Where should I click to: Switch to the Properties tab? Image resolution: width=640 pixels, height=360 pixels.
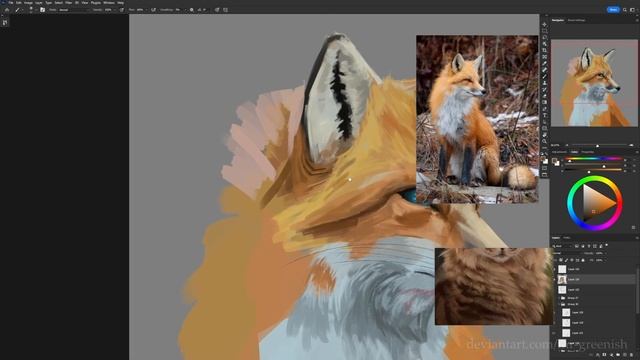(x=588, y=152)
